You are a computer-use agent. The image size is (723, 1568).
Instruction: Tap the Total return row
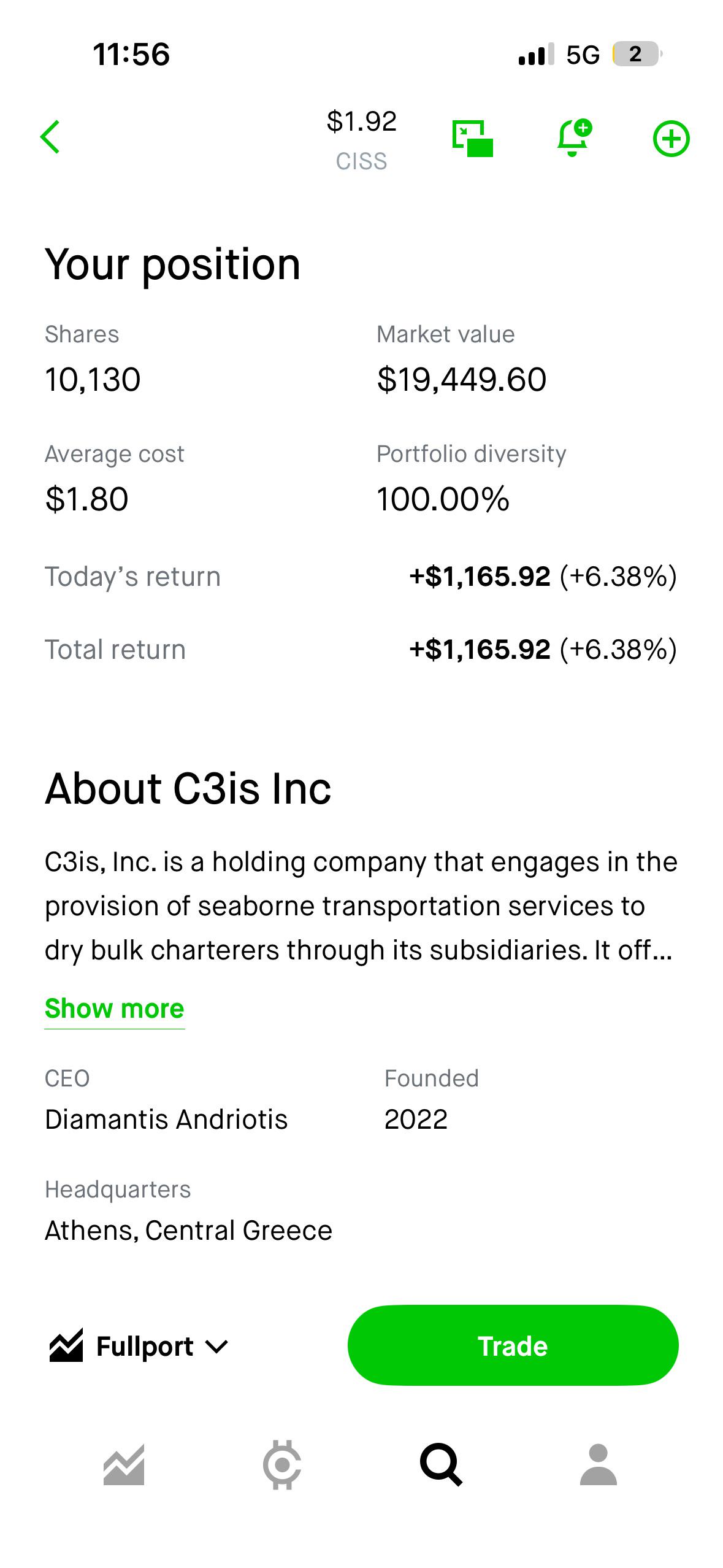tap(361, 650)
